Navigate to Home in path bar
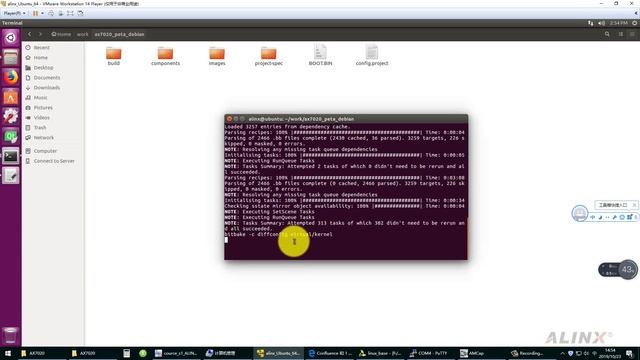The image size is (640, 360). [x=61, y=34]
